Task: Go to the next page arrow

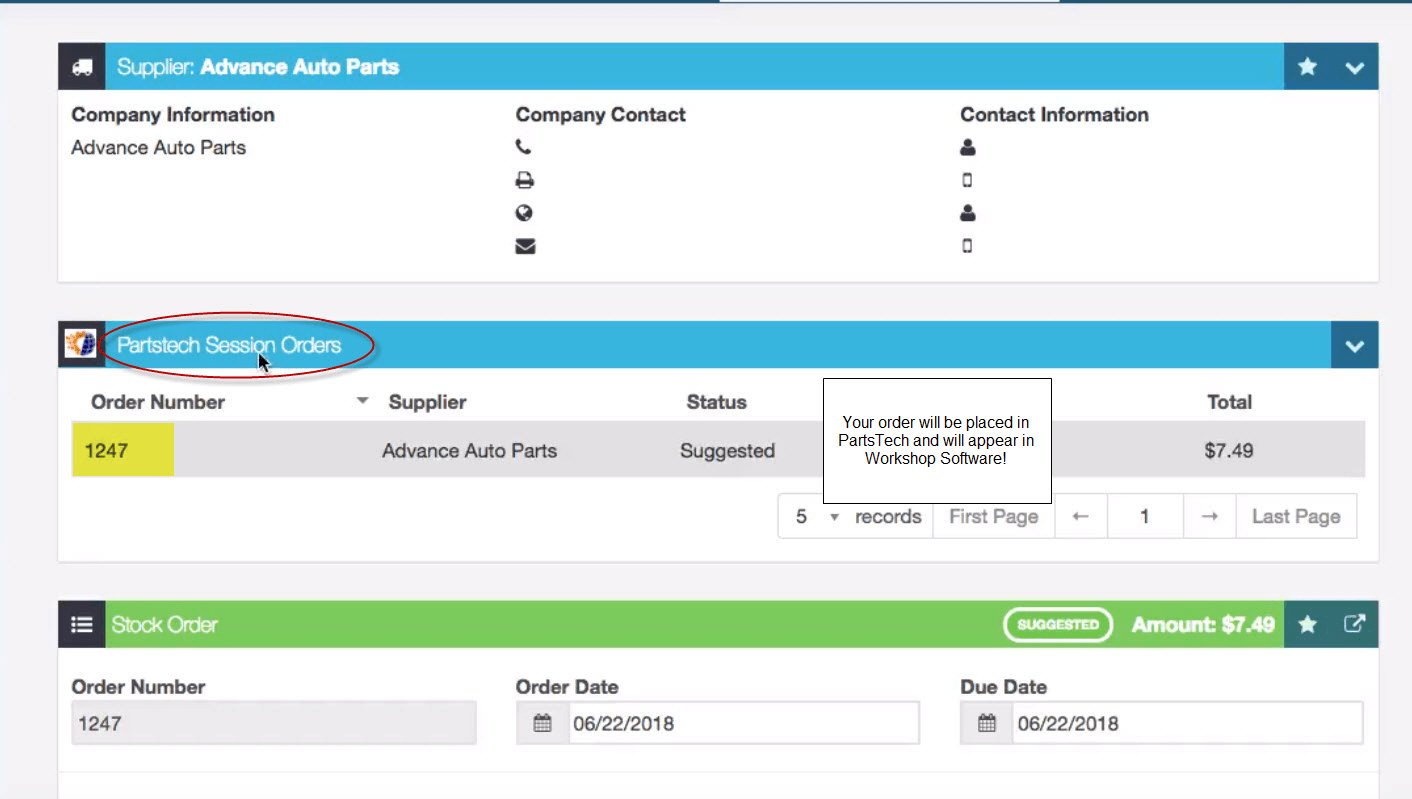Action: [1210, 516]
